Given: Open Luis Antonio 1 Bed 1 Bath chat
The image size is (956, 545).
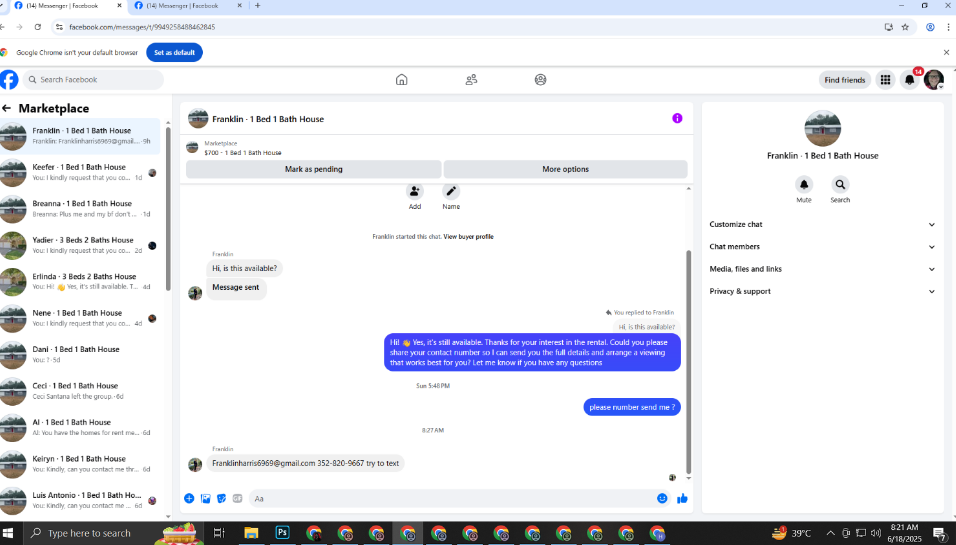Looking at the screenshot, I should pyautogui.click(x=80, y=501).
